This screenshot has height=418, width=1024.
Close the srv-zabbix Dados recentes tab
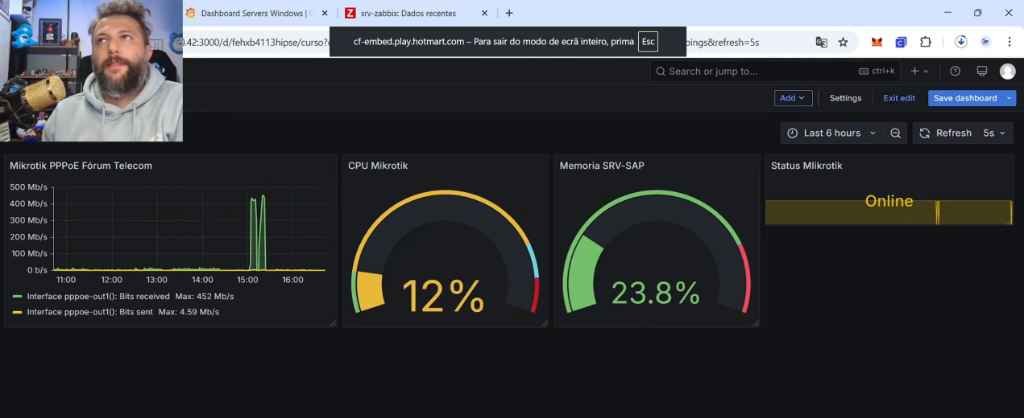(484, 13)
